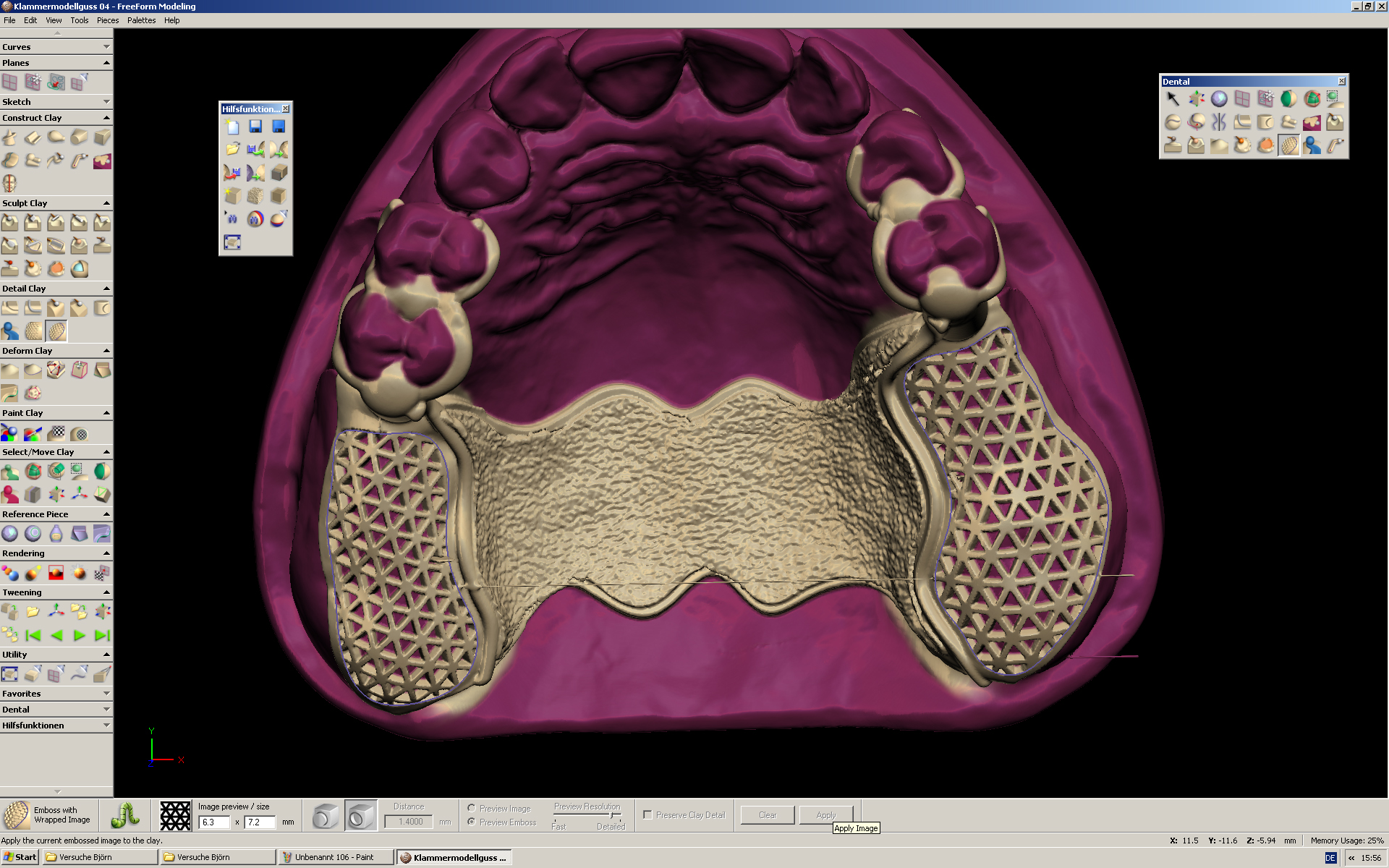Click the caterpillar icon in bottom toolbar
This screenshot has width=1389, height=868.
point(125,815)
